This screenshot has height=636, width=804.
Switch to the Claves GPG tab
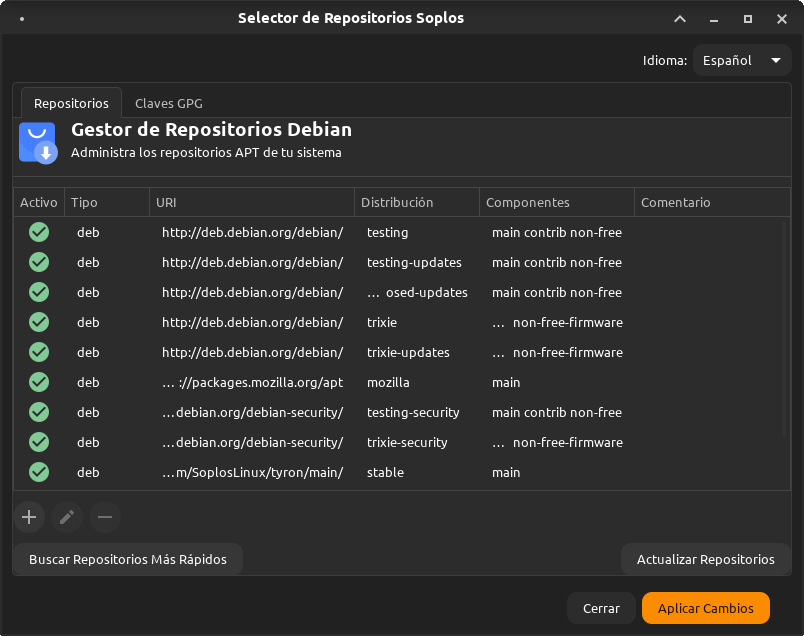click(x=168, y=103)
